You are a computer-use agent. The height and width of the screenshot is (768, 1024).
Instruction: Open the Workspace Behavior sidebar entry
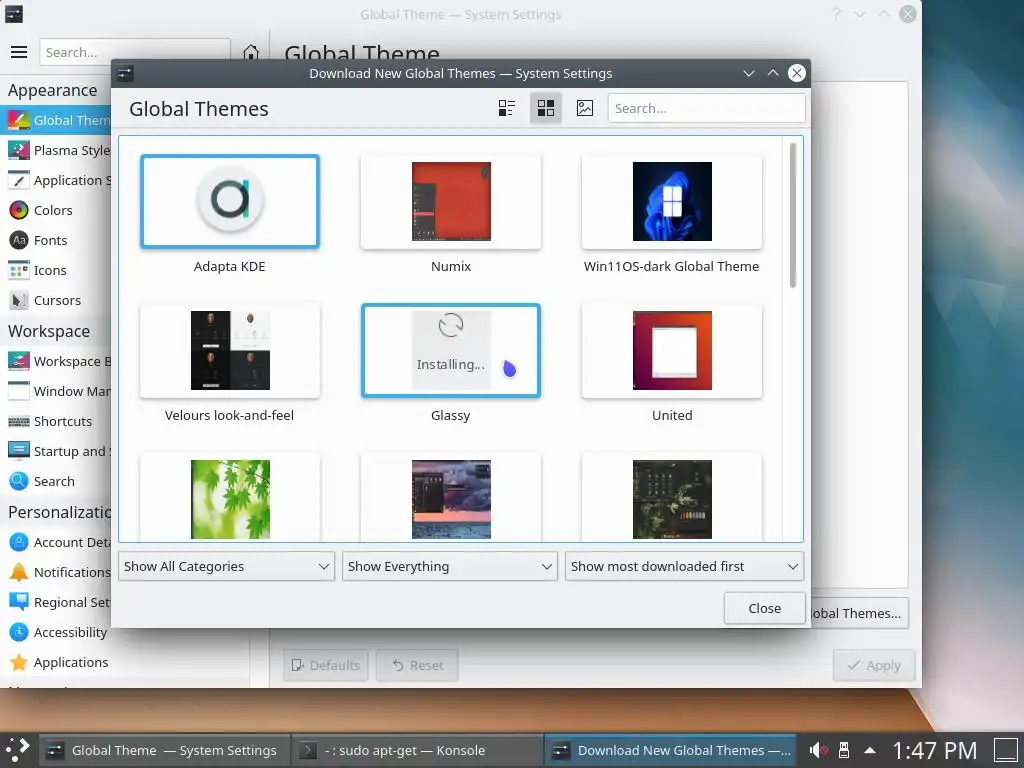tap(56, 361)
